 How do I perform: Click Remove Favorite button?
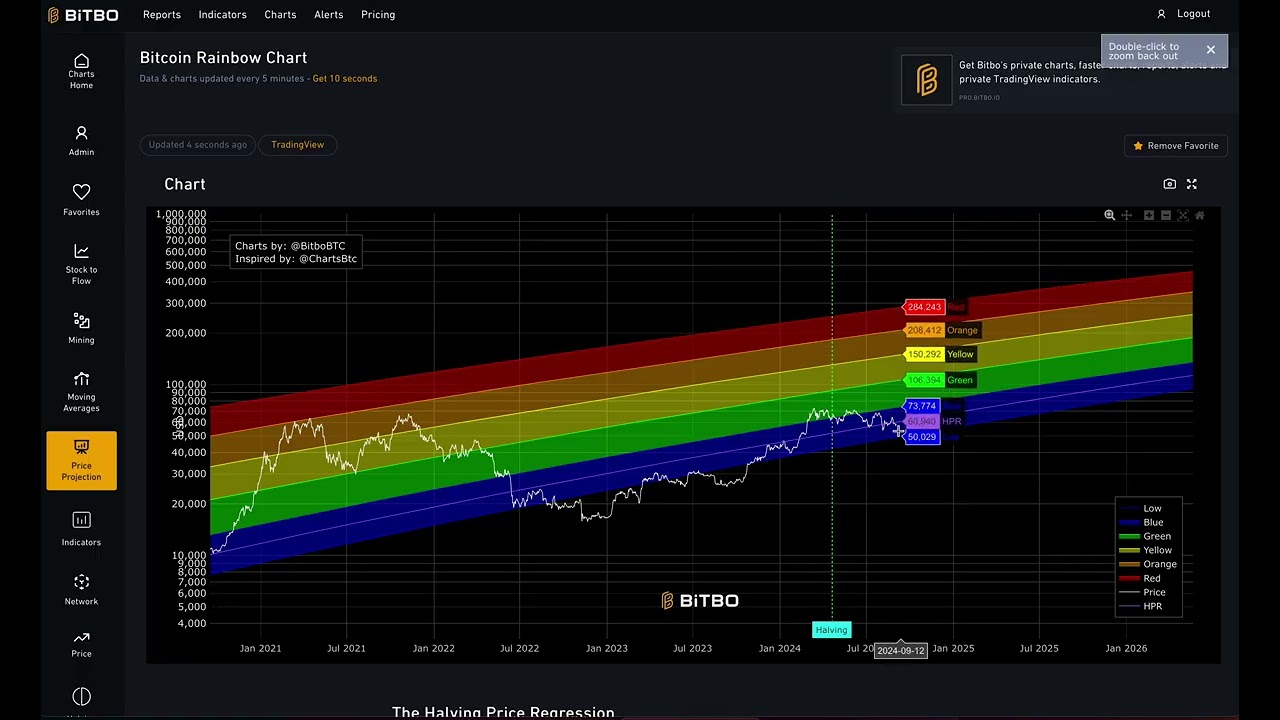click(x=1175, y=146)
